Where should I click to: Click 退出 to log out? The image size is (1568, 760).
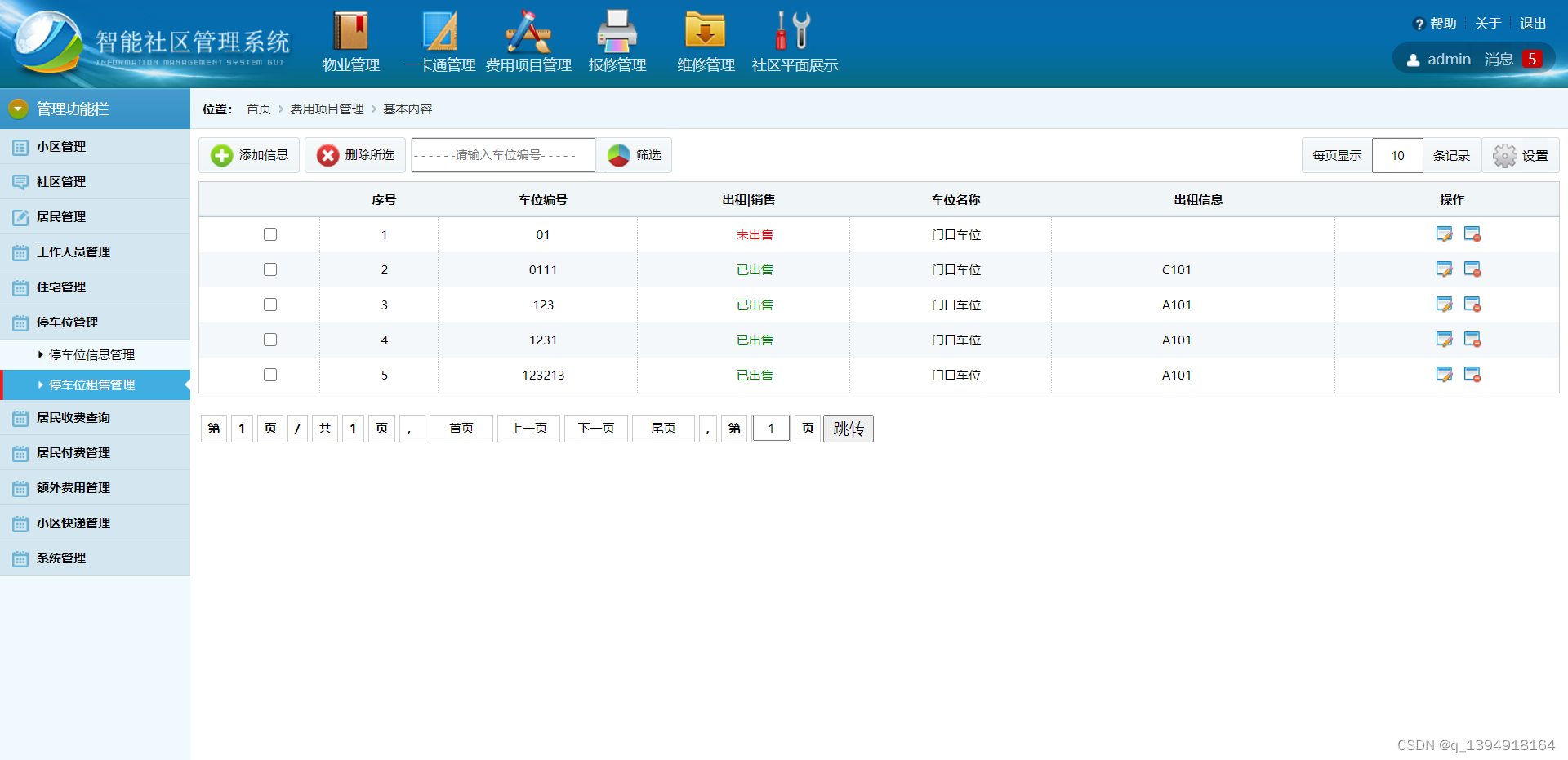(x=1533, y=24)
